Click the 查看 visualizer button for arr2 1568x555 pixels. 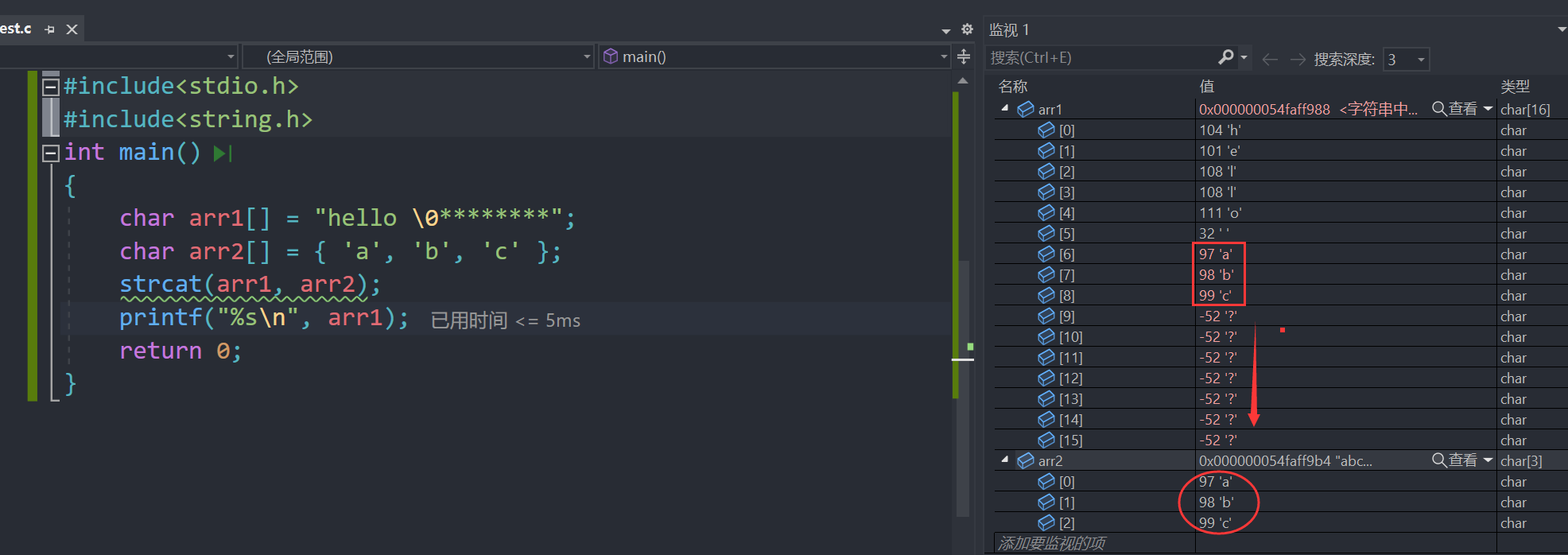[1454, 460]
